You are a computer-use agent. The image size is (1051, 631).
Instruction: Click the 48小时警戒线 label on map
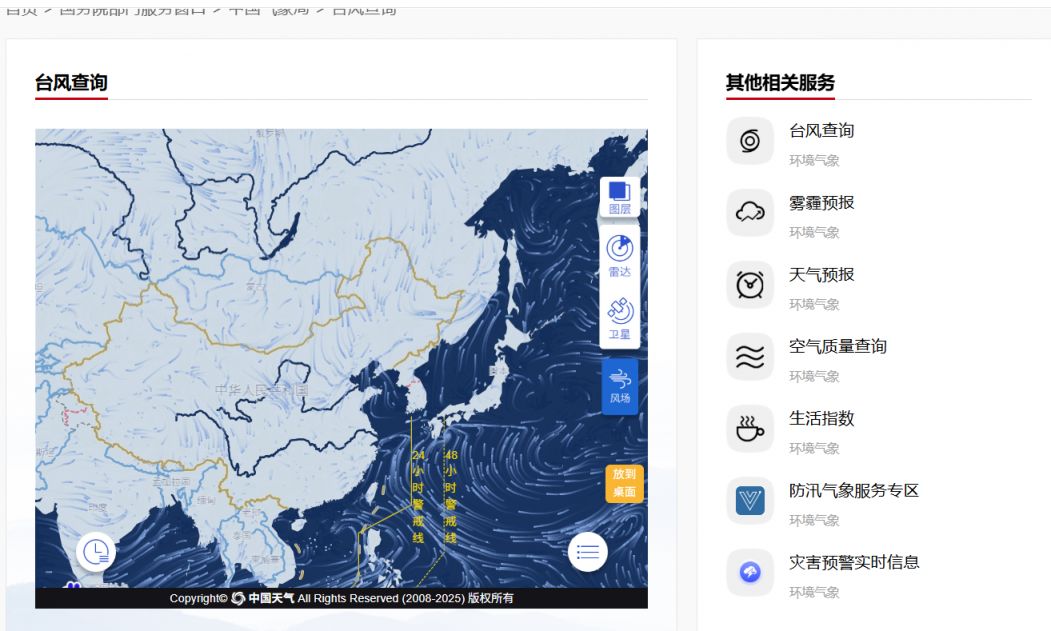click(450, 496)
